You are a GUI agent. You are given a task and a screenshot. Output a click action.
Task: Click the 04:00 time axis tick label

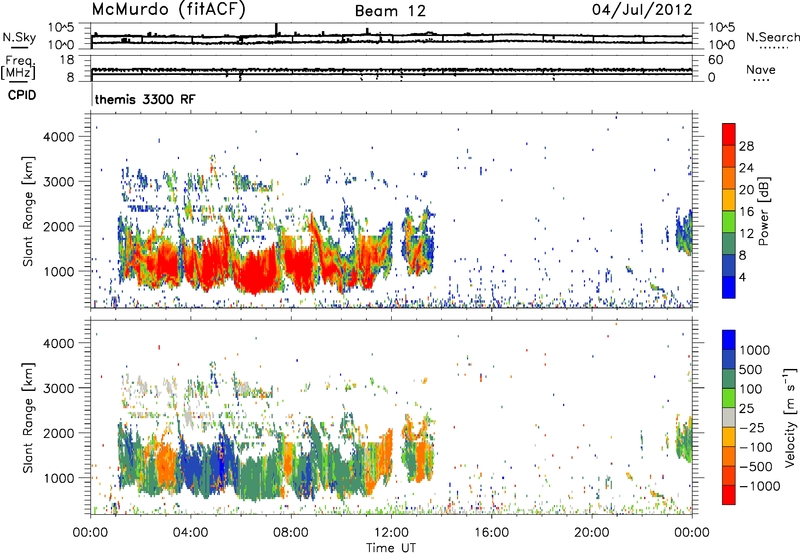[x=190, y=533]
